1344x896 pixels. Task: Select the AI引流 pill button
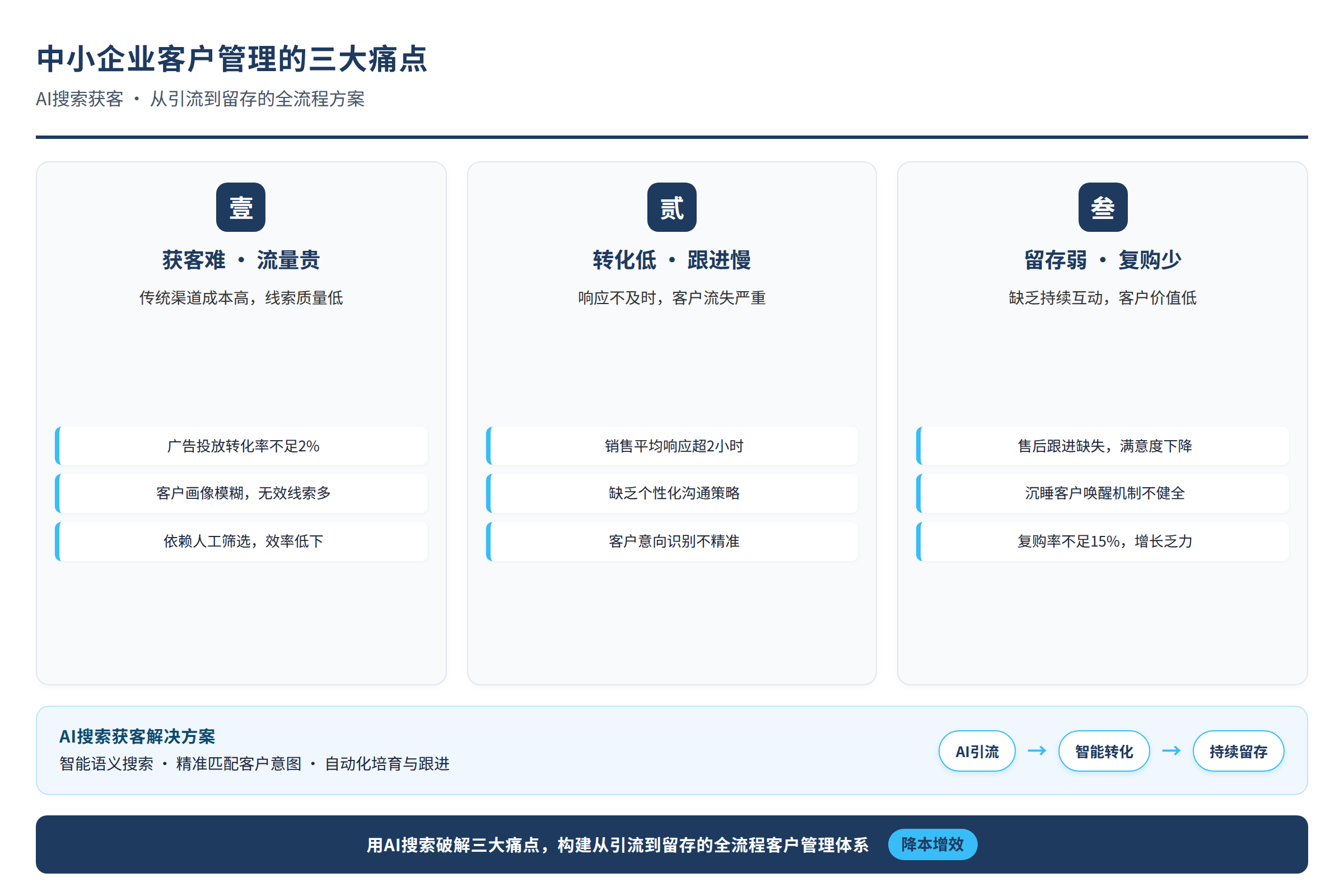click(x=977, y=751)
